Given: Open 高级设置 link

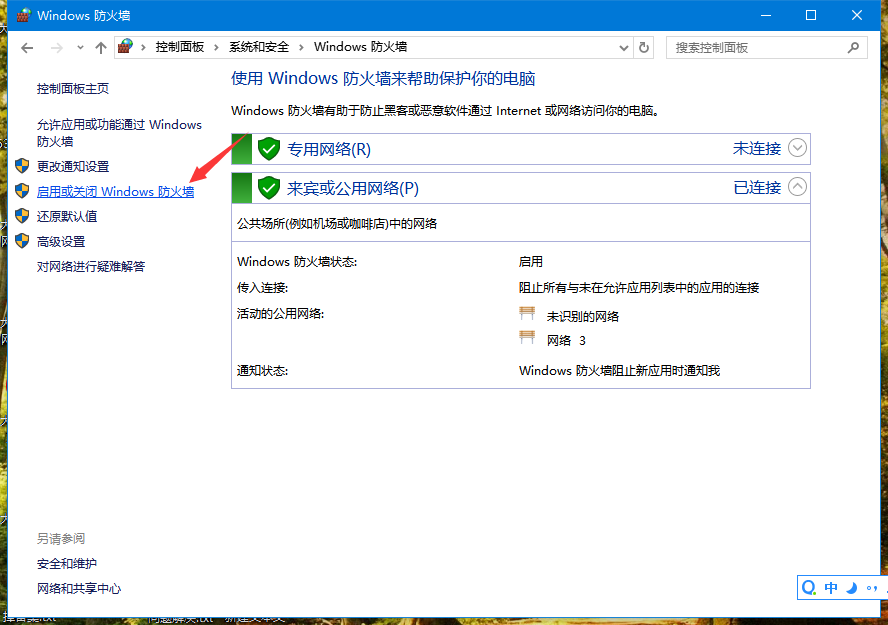Looking at the screenshot, I should 61,242.
